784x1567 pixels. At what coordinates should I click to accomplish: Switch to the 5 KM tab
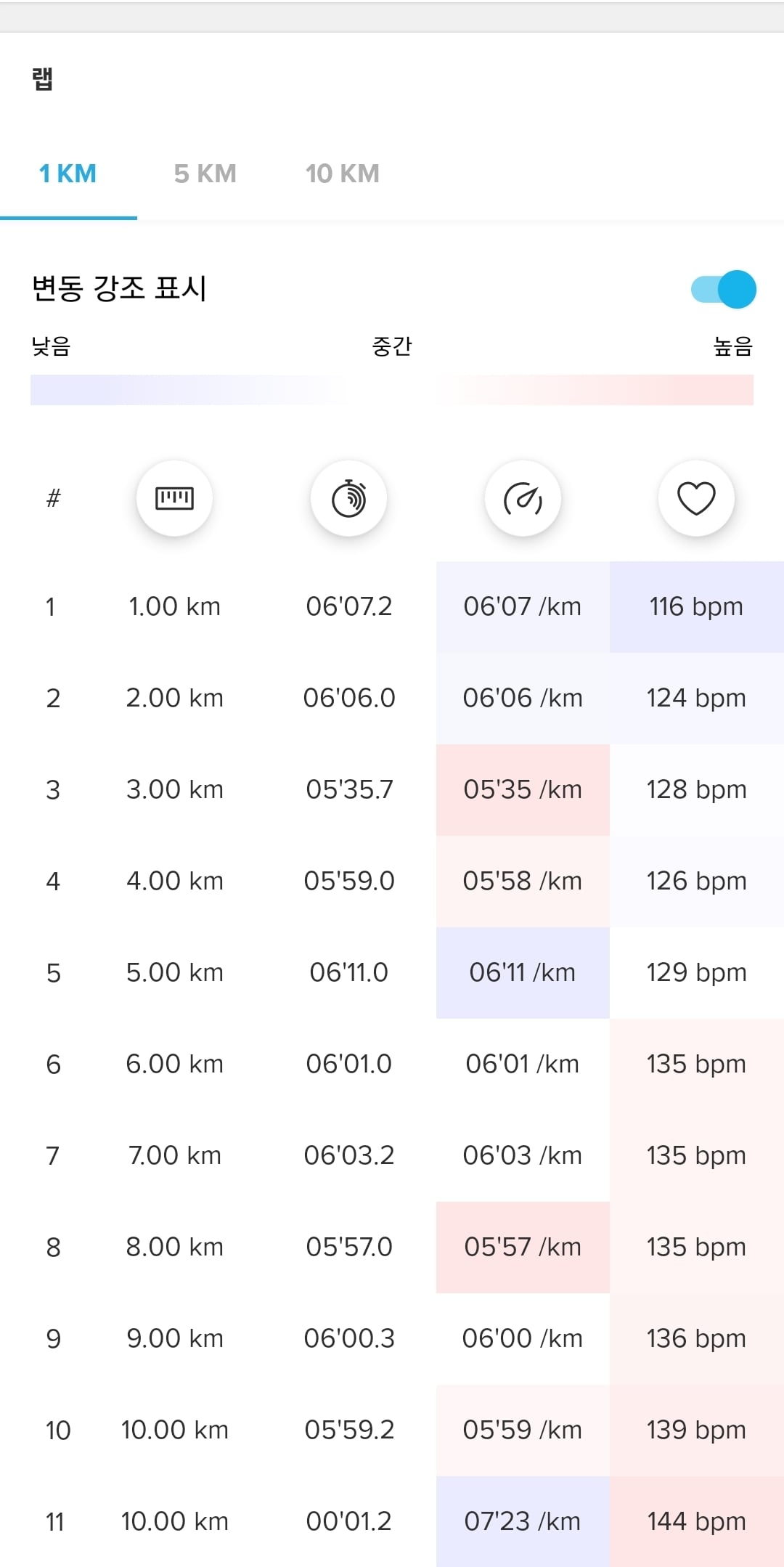tap(205, 174)
